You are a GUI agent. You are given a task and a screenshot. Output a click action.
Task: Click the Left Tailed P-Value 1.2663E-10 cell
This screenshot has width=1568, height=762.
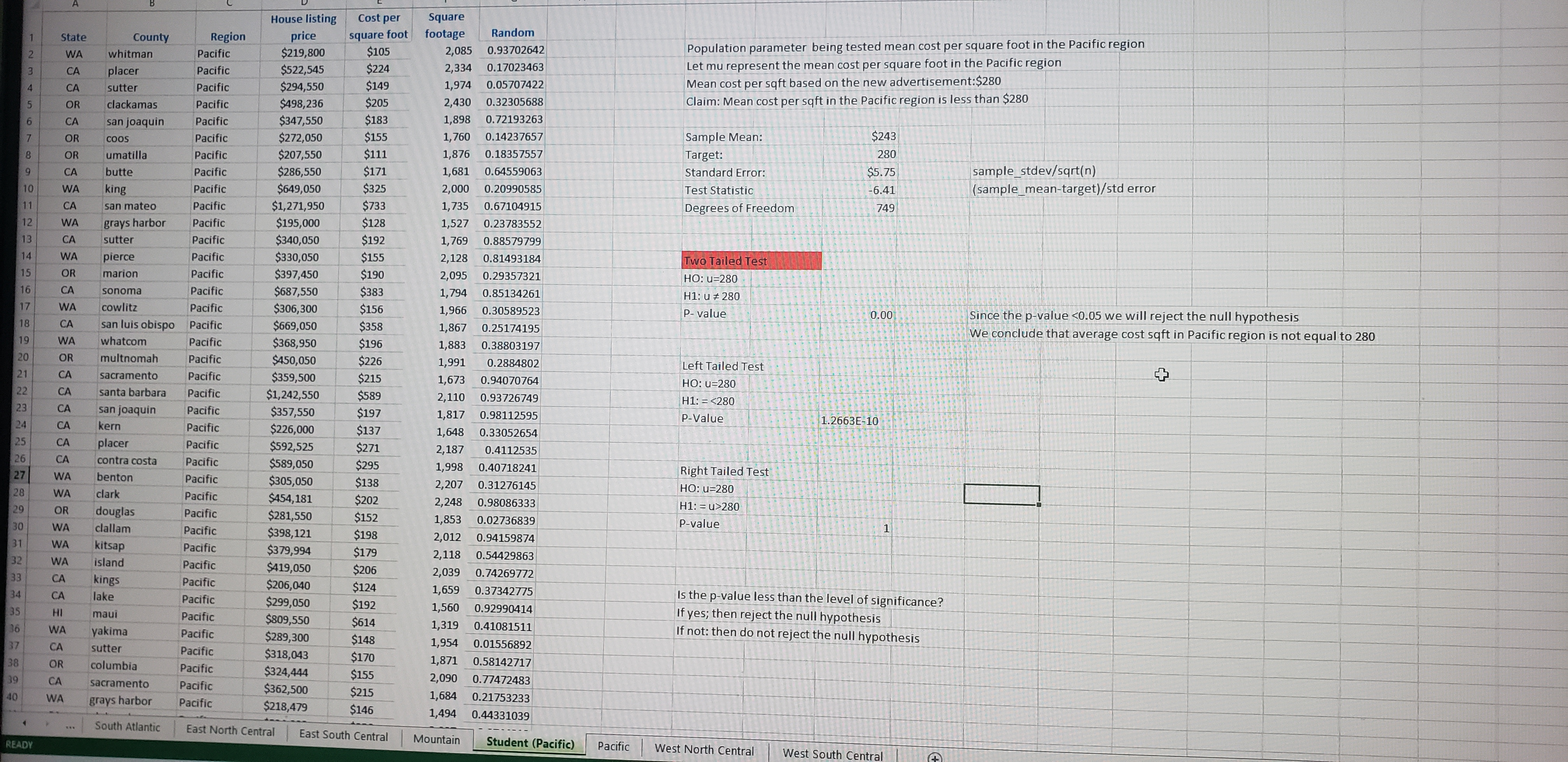(849, 421)
